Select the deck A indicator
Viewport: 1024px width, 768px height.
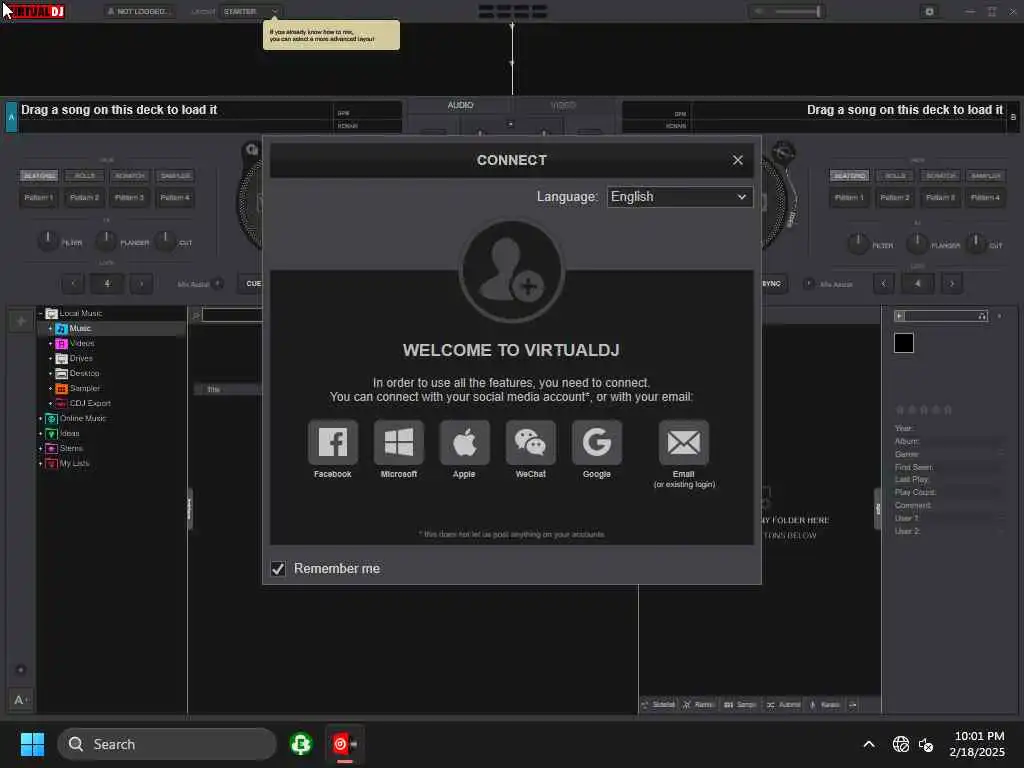(11, 117)
